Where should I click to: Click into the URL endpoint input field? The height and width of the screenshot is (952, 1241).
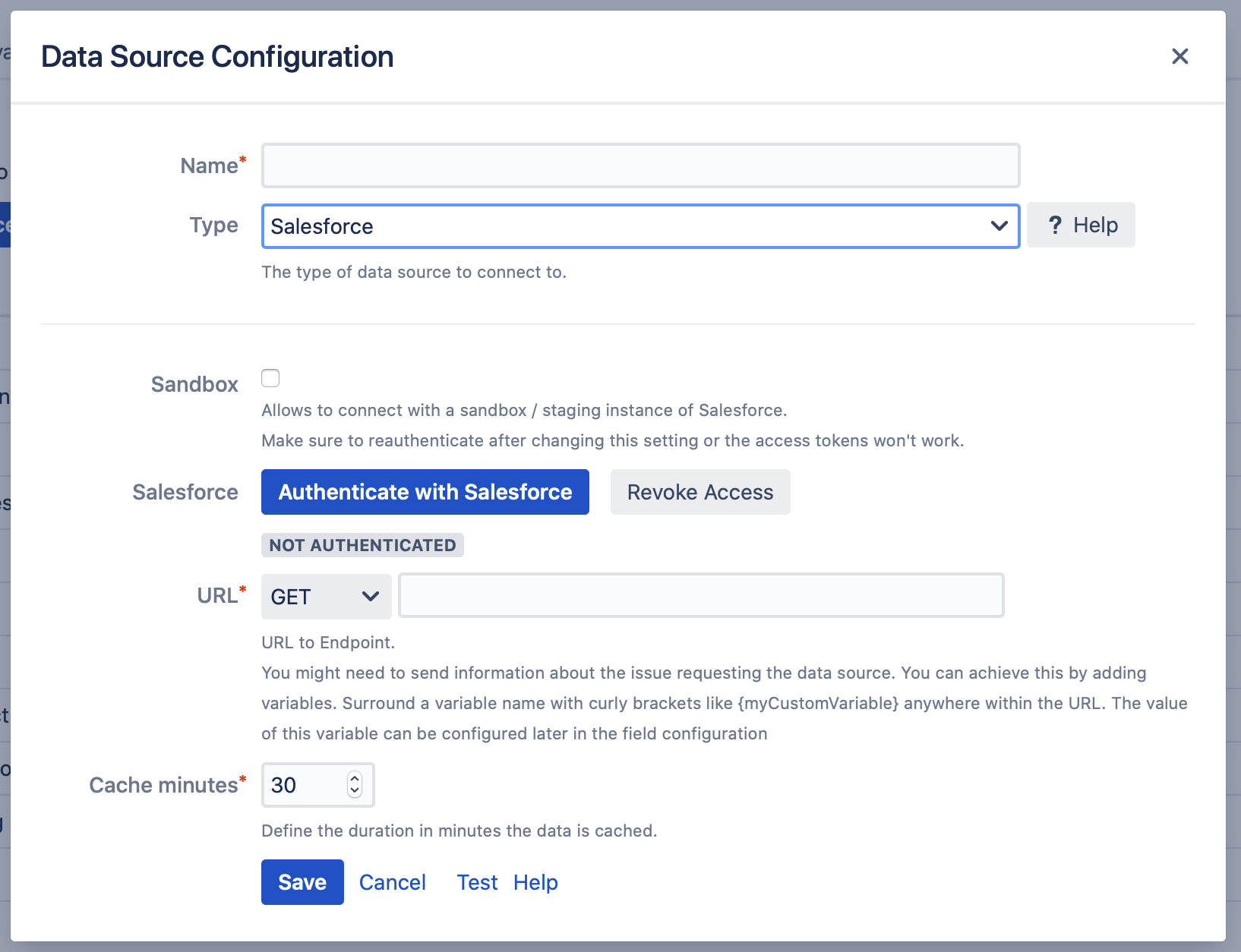[702, 595]
